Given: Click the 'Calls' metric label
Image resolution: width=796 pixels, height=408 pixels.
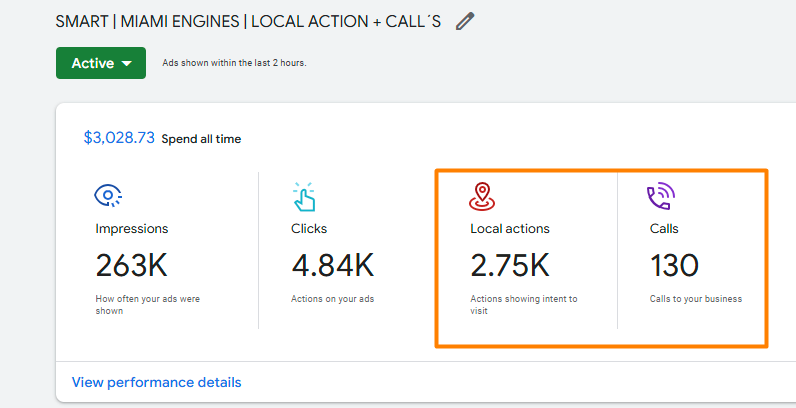Looking at the screenshot, I should (664, 229).
